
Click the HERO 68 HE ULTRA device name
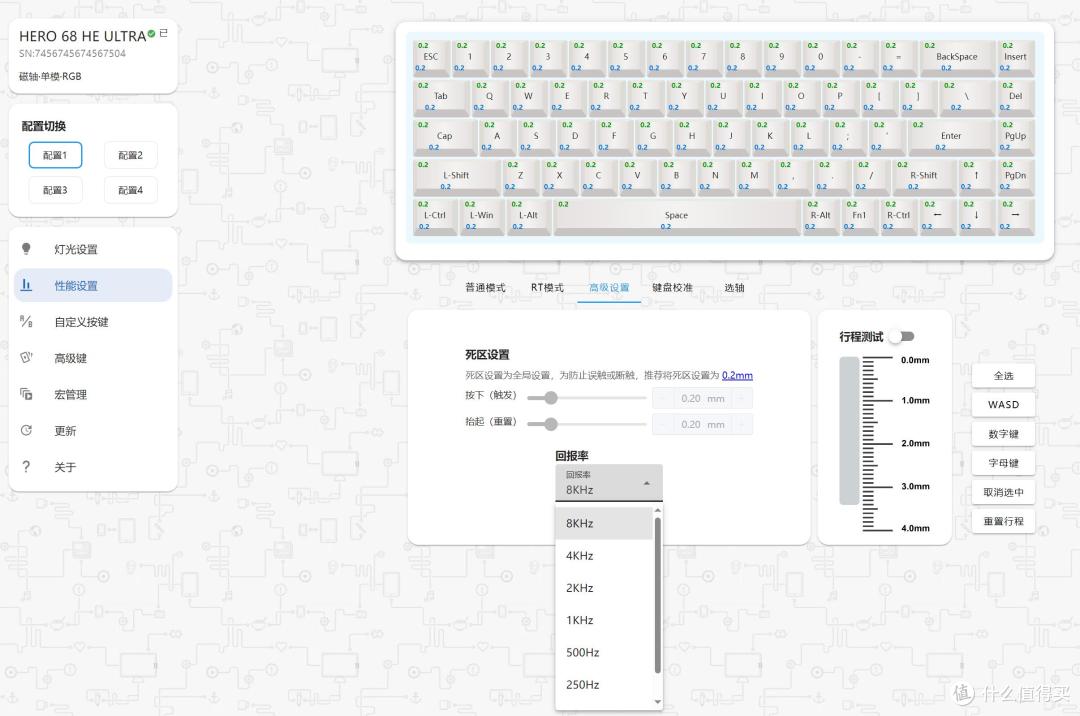pos(83,36)
